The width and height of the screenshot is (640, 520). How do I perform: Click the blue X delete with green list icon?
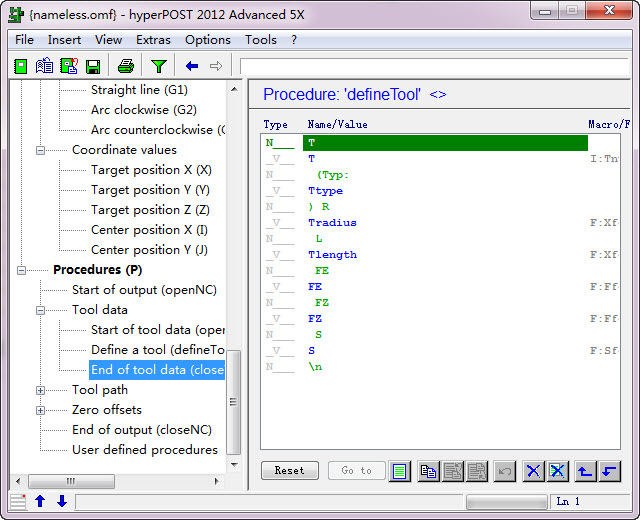(557, 471)
